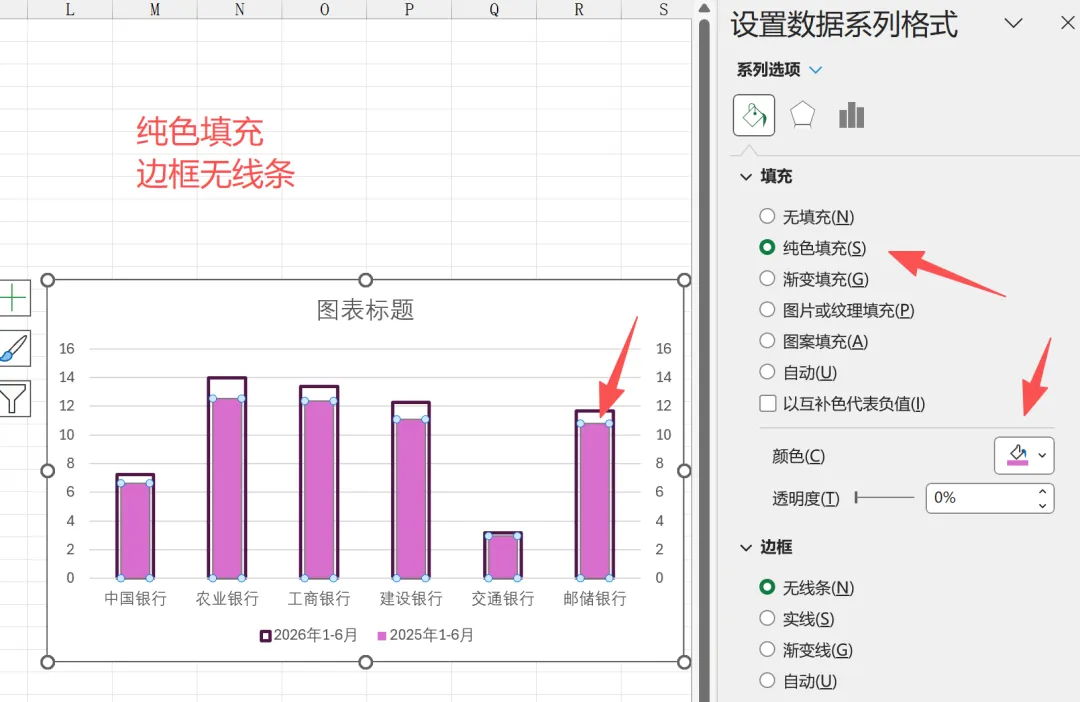Screen dimensions: 1080x702
Task: Open the task pane options chevron
Action: pyautogui.click(x=1013, y=23)
